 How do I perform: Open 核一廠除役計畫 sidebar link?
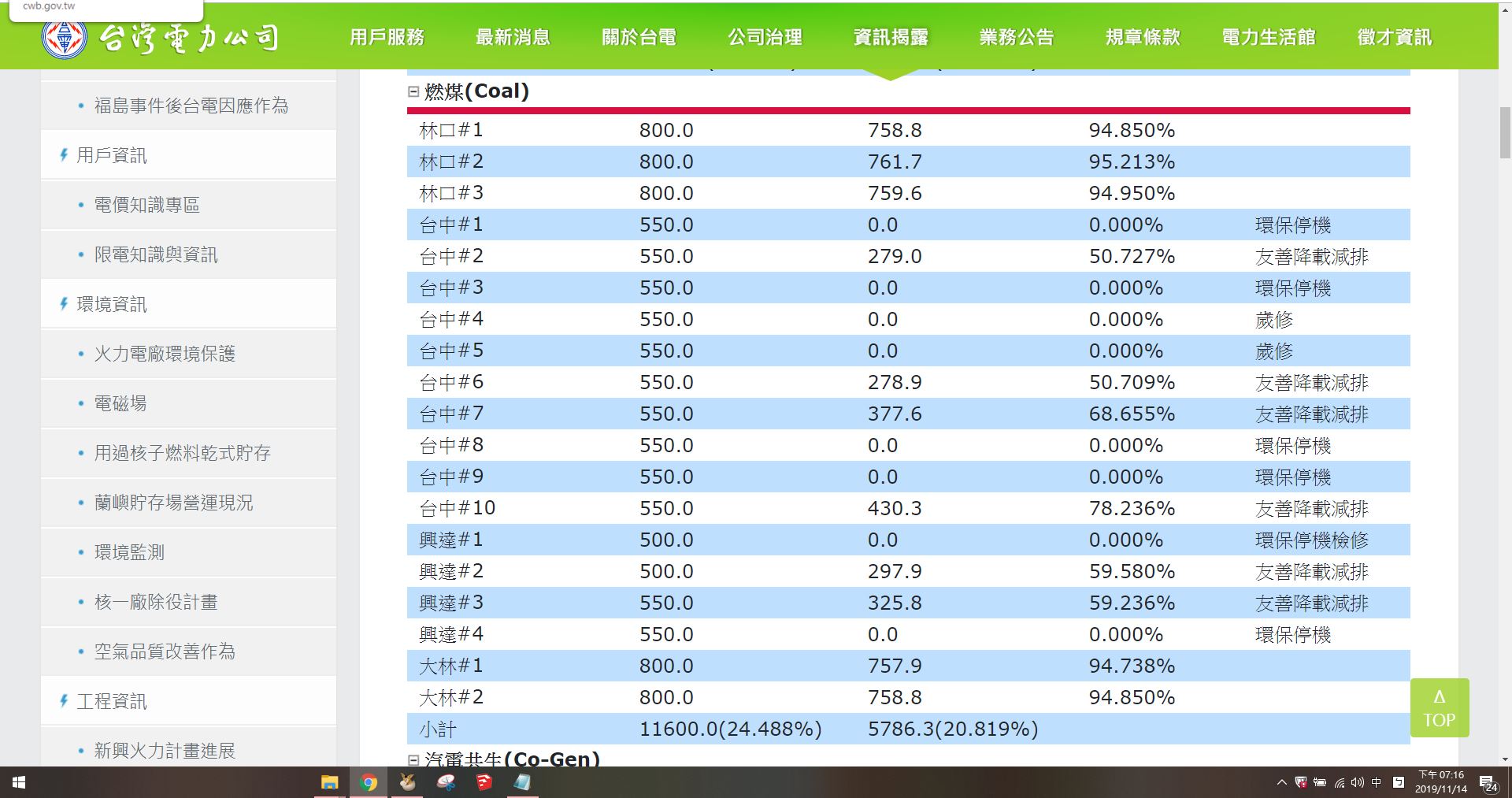click(x=156, y=602)
